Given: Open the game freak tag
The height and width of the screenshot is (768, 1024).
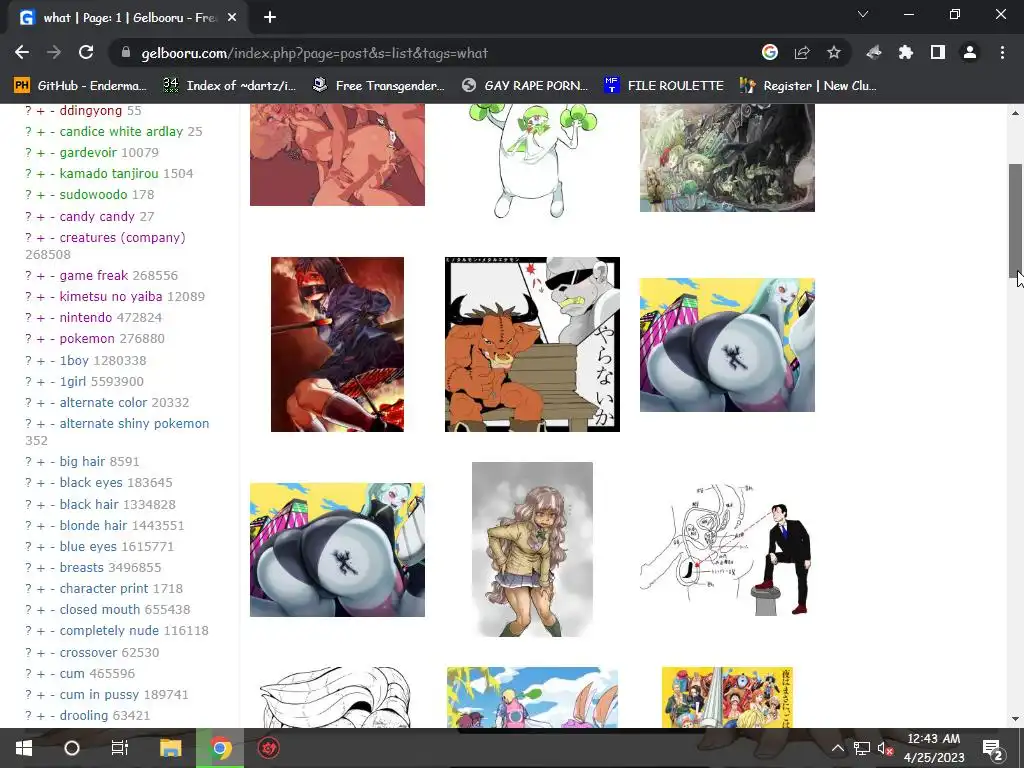Looking at the screenshot, I should click(x=93, y=276).
